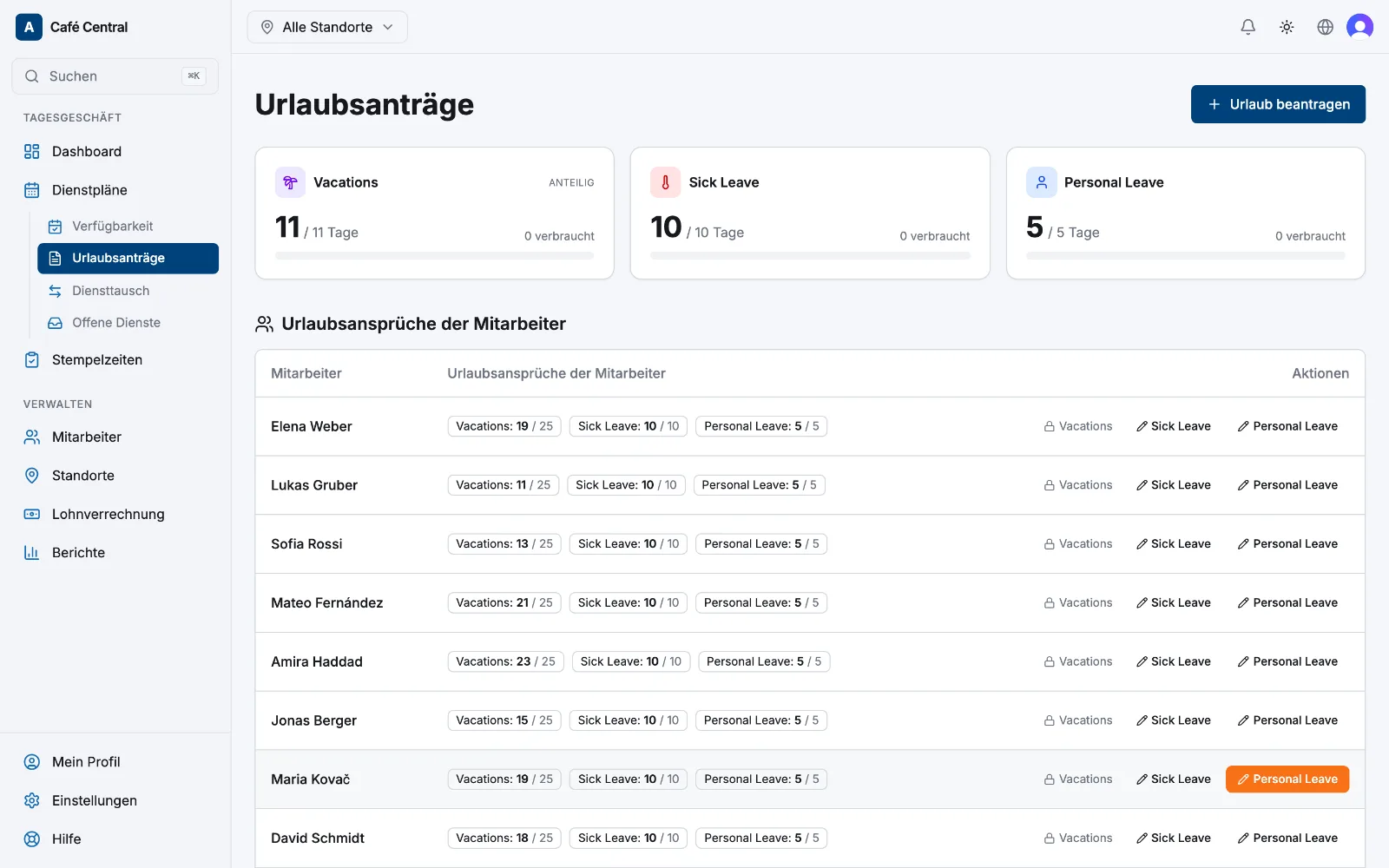Click the Mitarbeiter column header

306,373
